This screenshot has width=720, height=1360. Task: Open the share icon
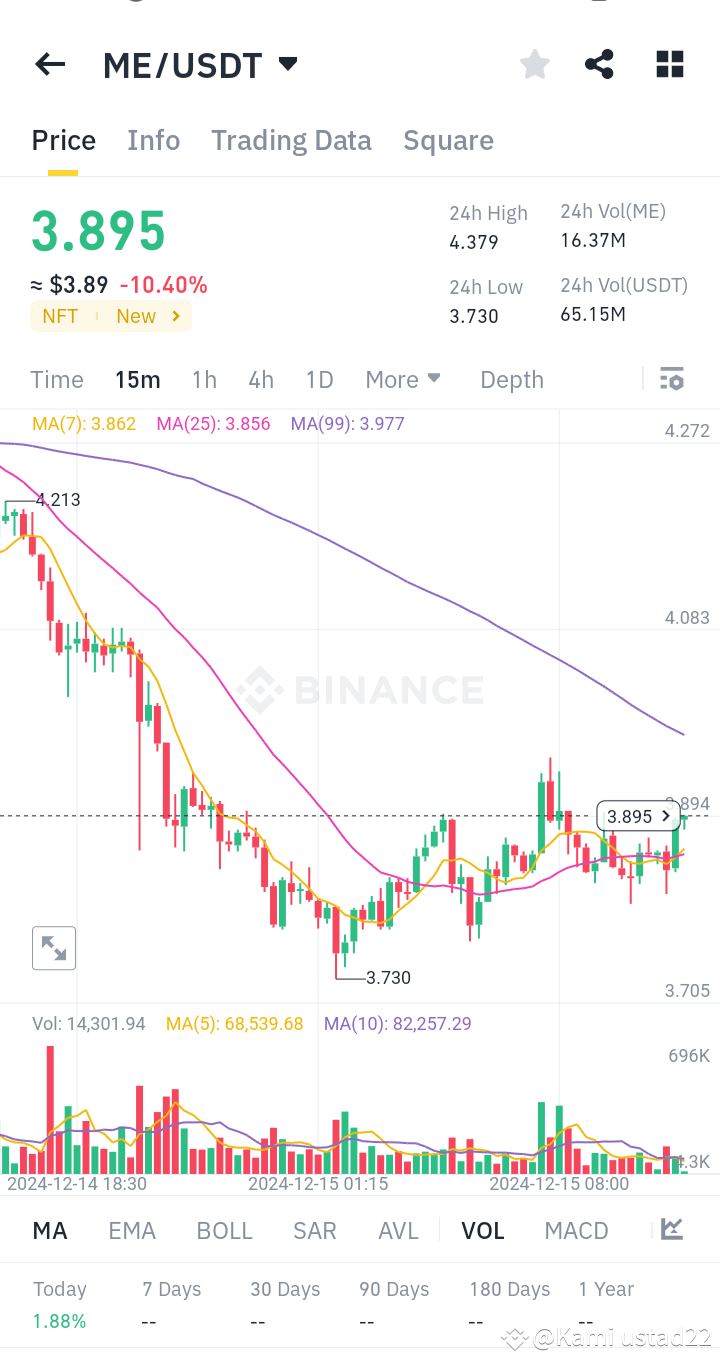599,64
